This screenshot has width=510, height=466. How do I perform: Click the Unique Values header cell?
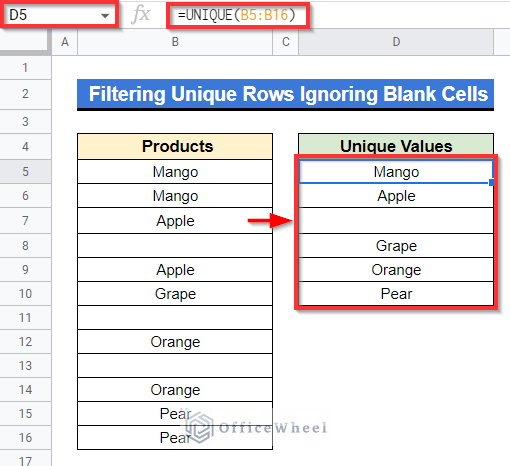[x=396, y=146]
